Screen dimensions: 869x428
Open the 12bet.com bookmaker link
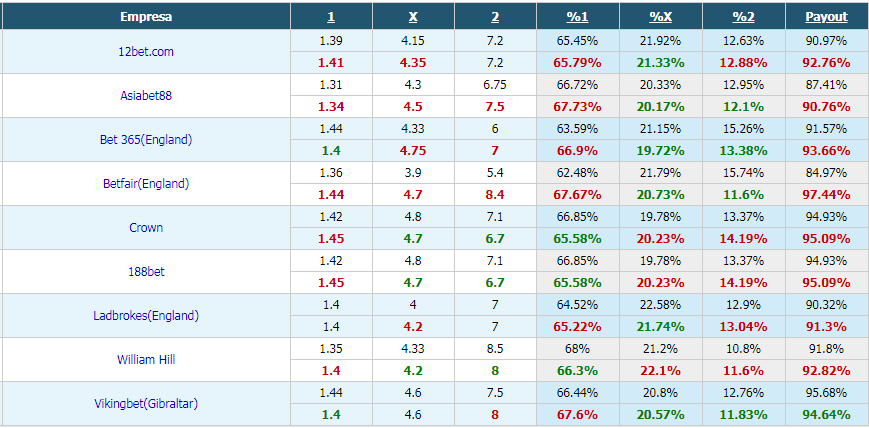[146, 51]
